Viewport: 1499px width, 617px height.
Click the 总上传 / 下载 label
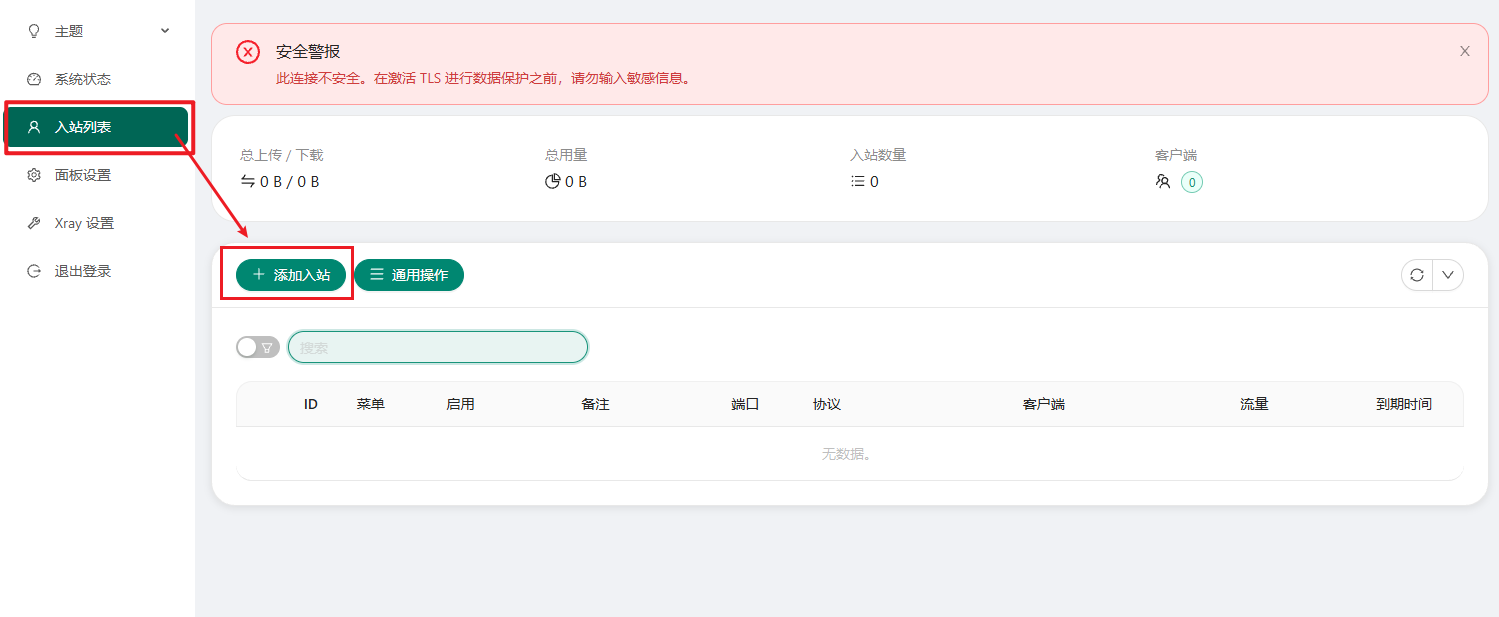282,155
